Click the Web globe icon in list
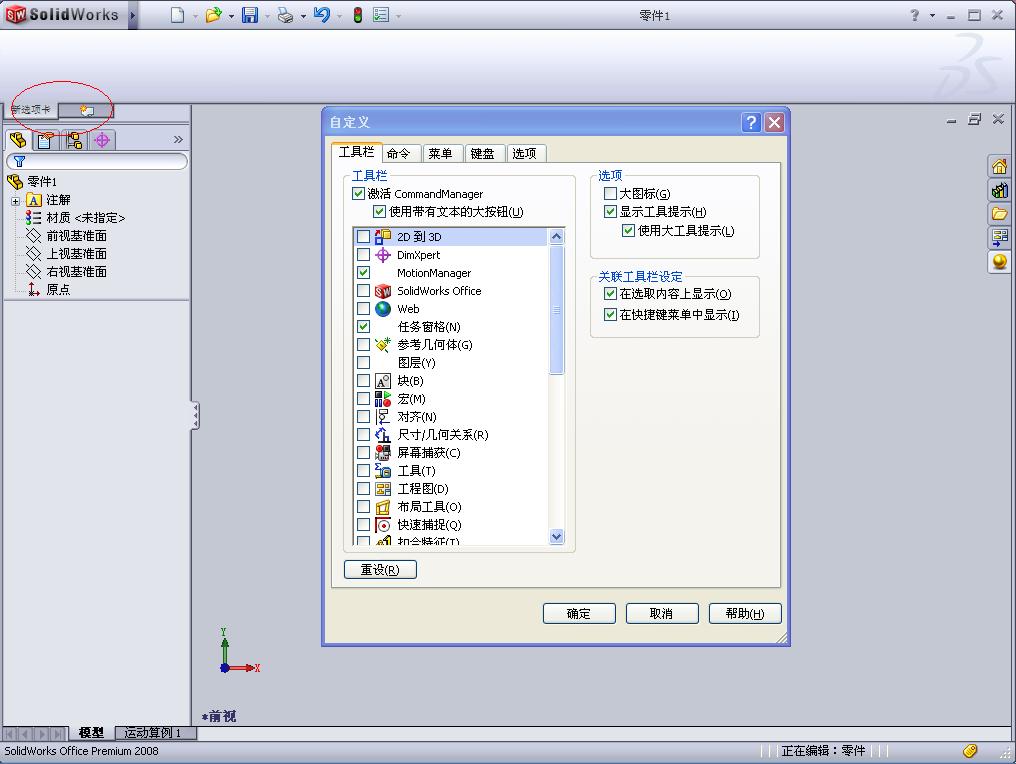This screenshot has height=764, width=1016. [383, 308]
